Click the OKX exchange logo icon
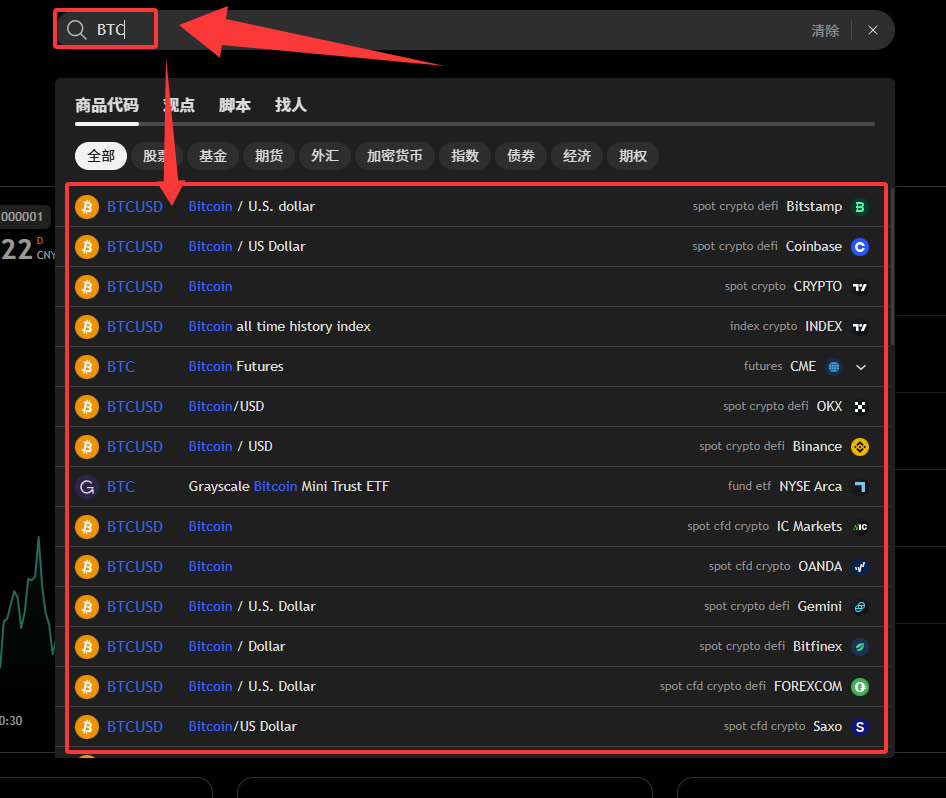This screenshot has width=946, height=798. coord(860,407)
